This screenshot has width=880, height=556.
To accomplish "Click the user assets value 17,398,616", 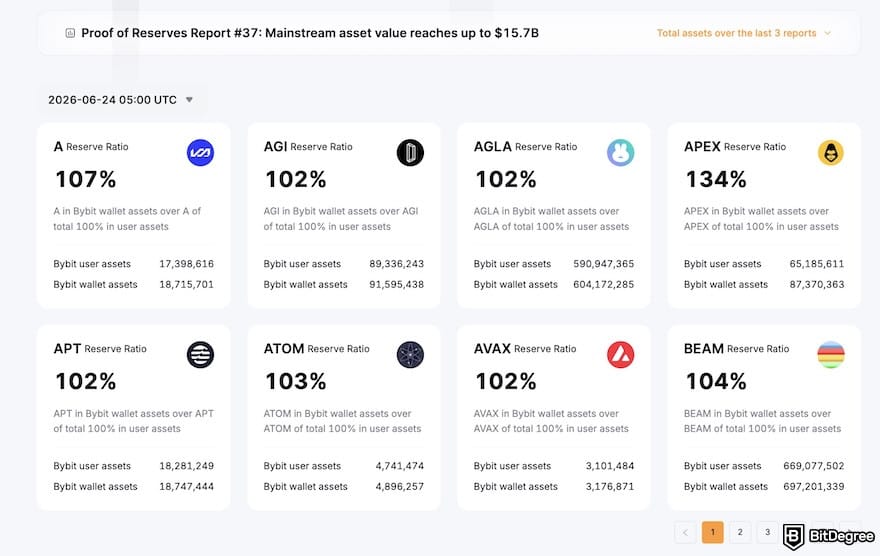I will click(x=186, y=264).
